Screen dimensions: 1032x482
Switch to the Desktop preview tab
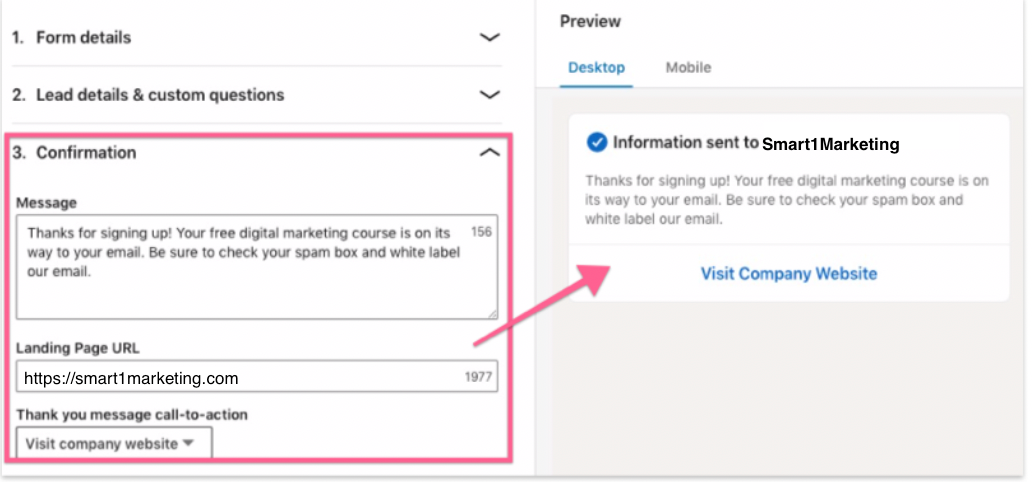(596, 68)
